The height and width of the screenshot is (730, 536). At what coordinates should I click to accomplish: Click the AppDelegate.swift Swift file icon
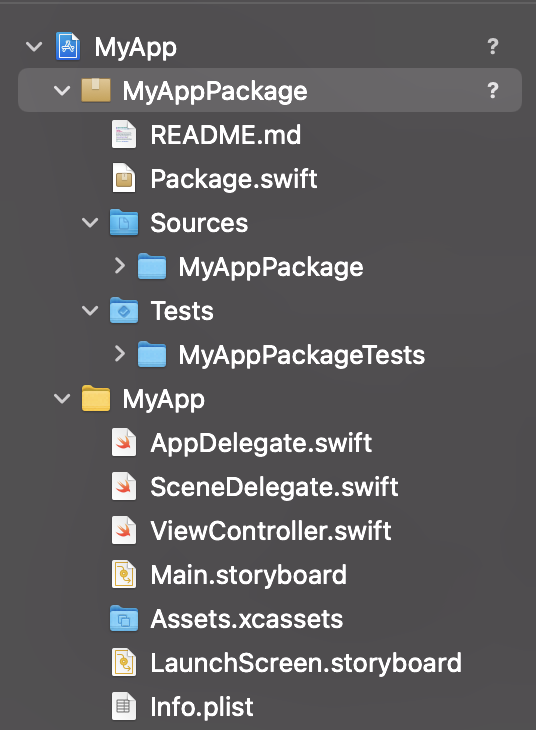(124, 442)
